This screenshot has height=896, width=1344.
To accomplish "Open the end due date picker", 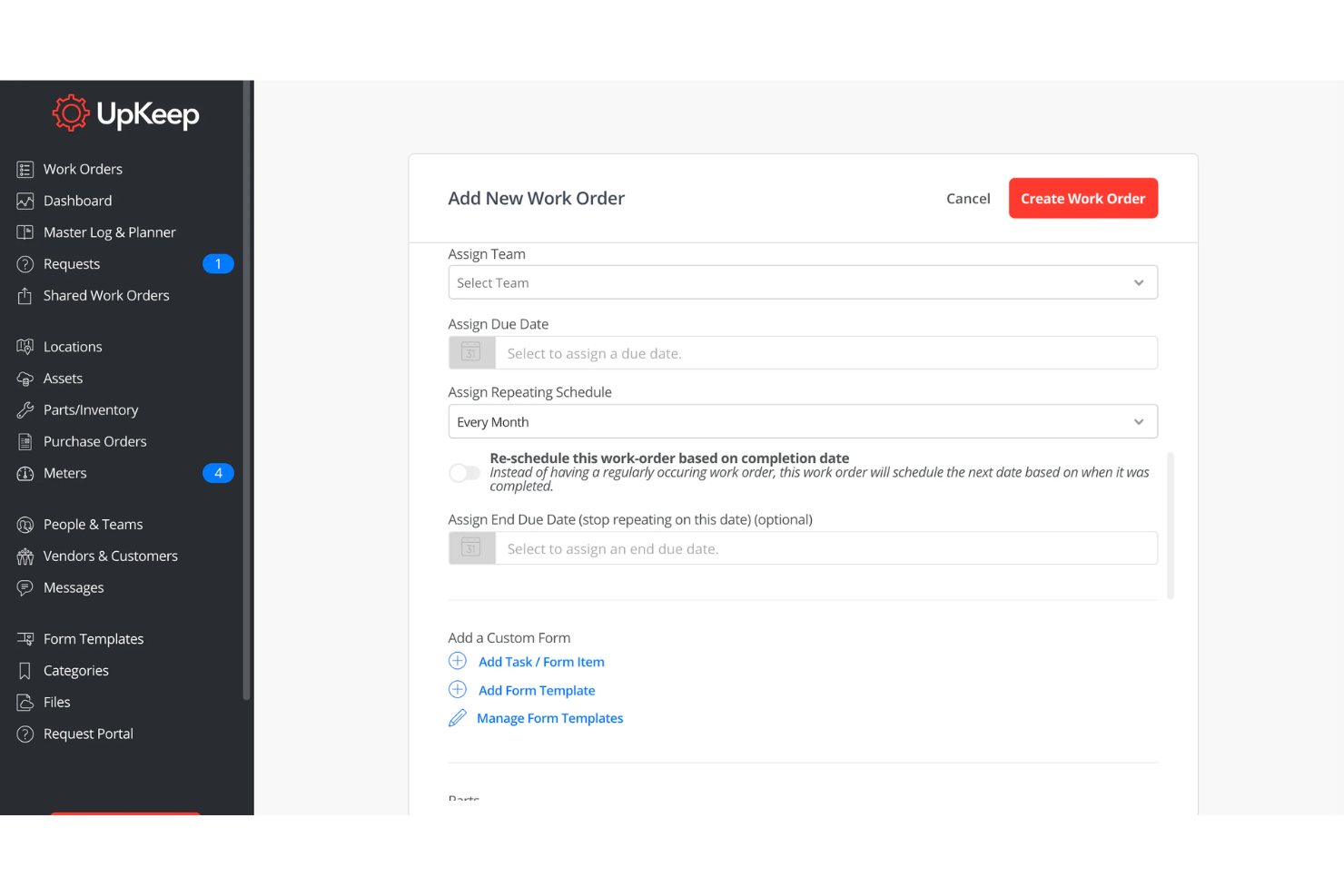I will (x=471, y=548).
